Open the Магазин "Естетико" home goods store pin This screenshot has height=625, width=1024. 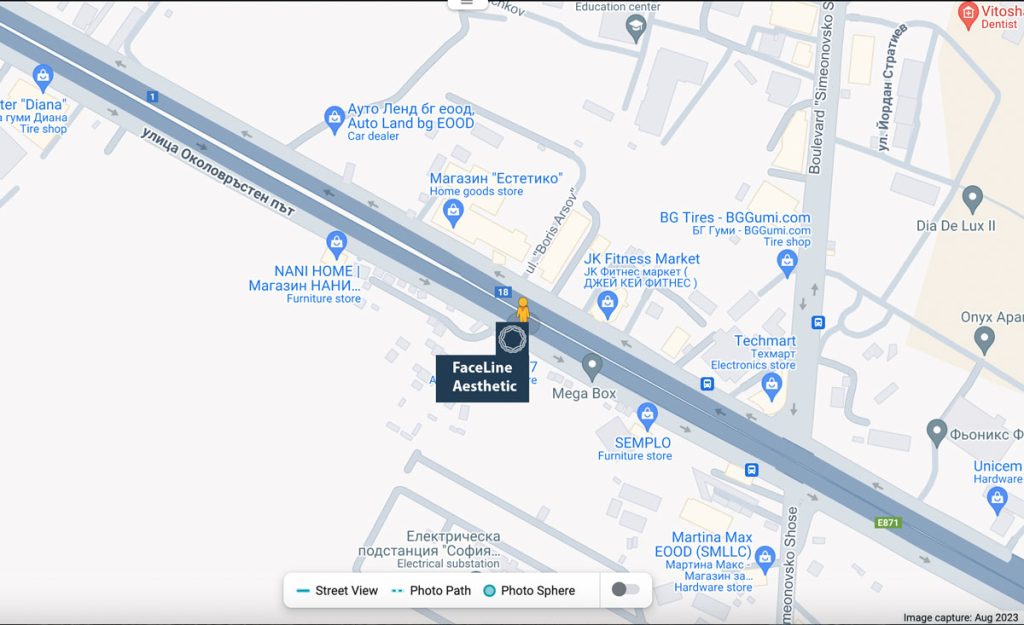[453, 214]
